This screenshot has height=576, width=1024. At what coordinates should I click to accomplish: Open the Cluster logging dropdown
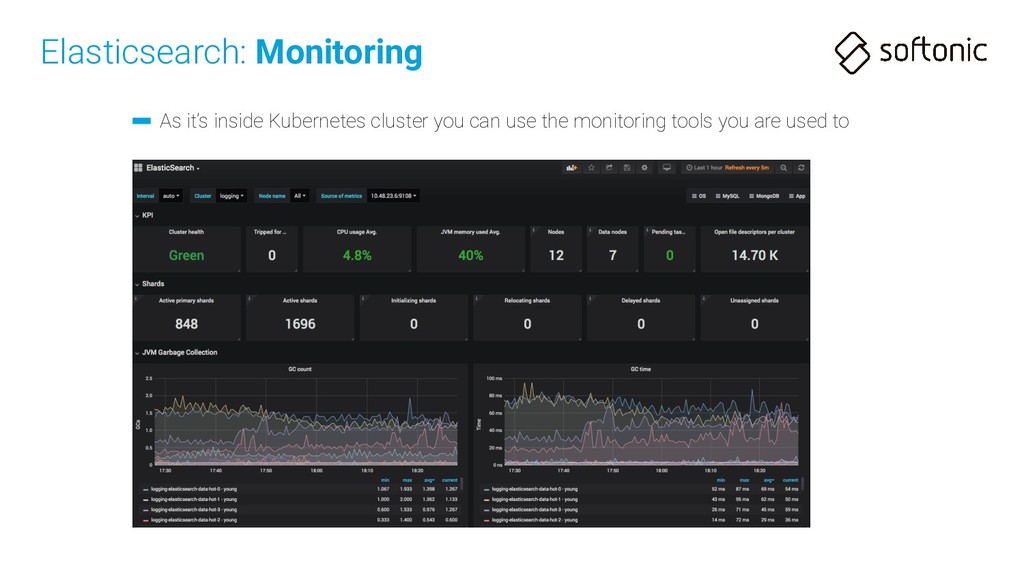tap(231, 196)
